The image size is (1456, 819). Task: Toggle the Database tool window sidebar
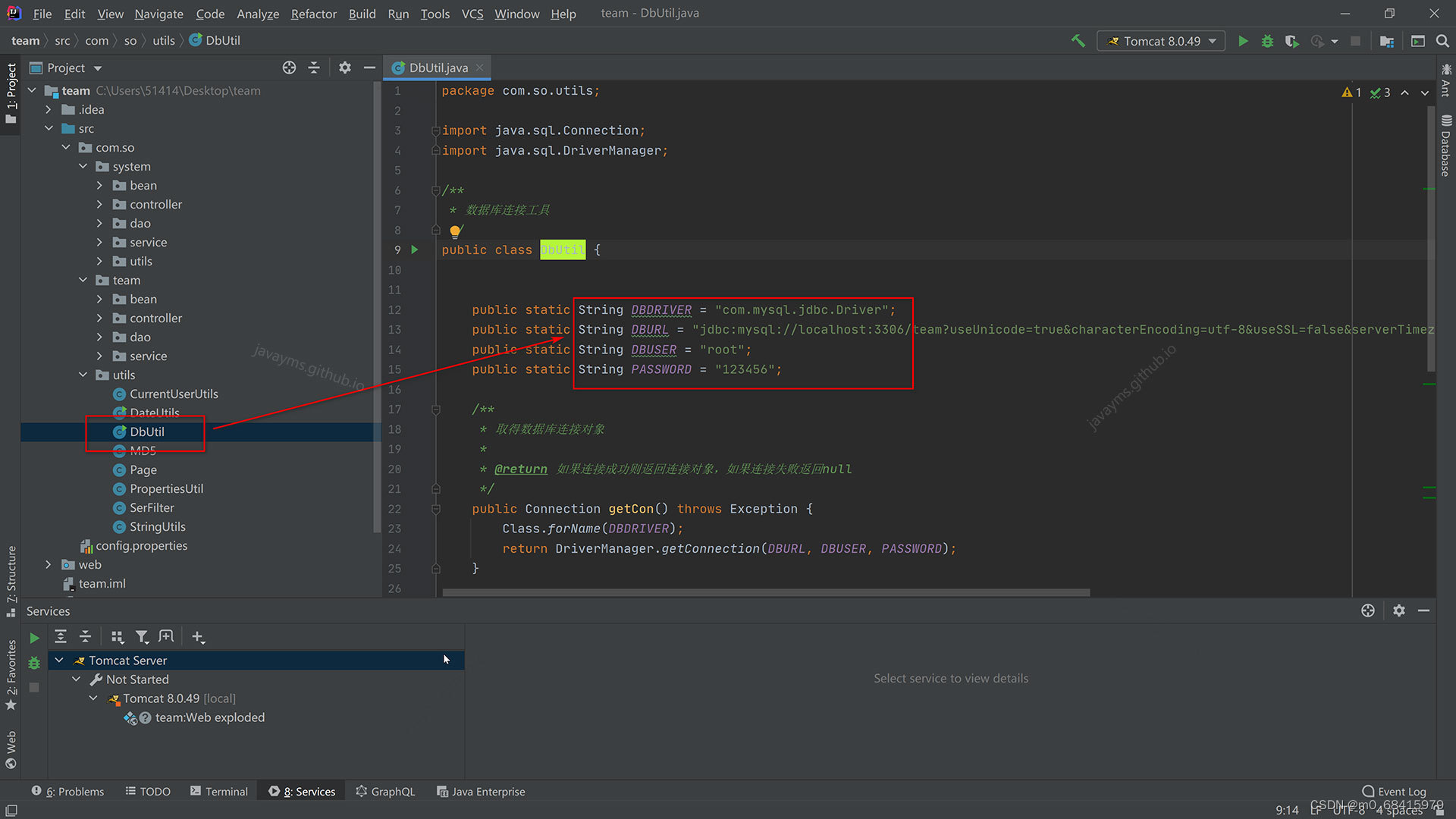(x=1446, y=146)
